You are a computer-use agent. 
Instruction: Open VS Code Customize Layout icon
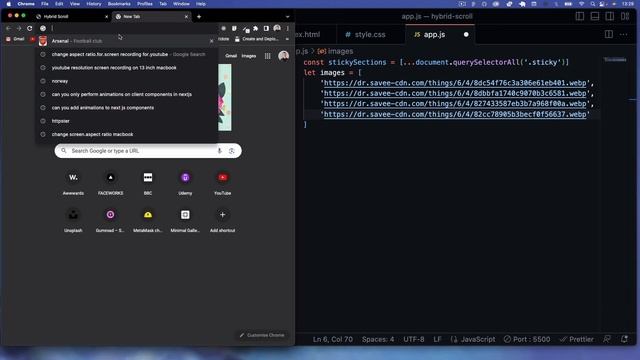click(625, 16)
